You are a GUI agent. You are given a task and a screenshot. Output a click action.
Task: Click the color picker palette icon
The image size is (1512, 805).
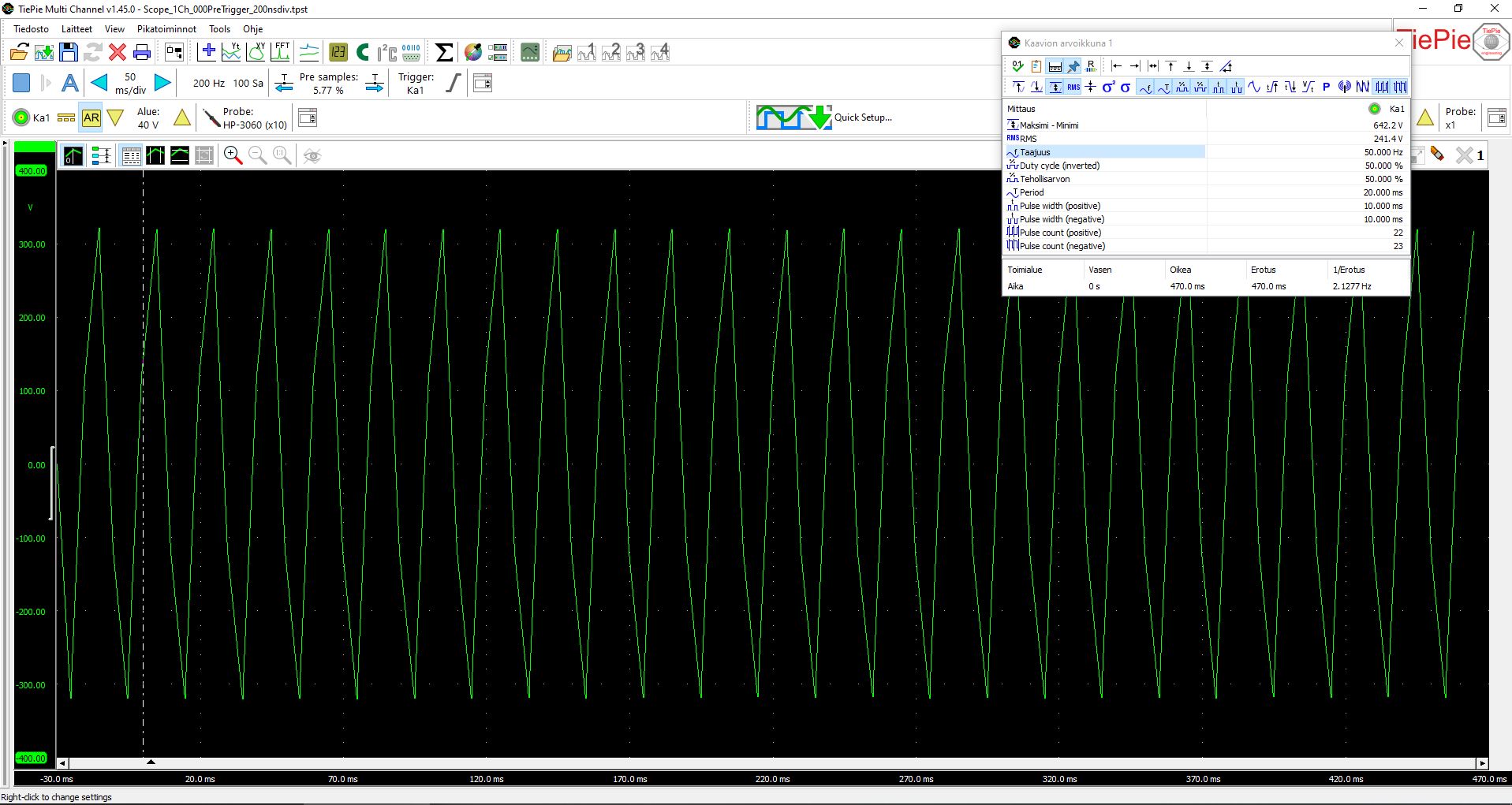click(473, 52)
